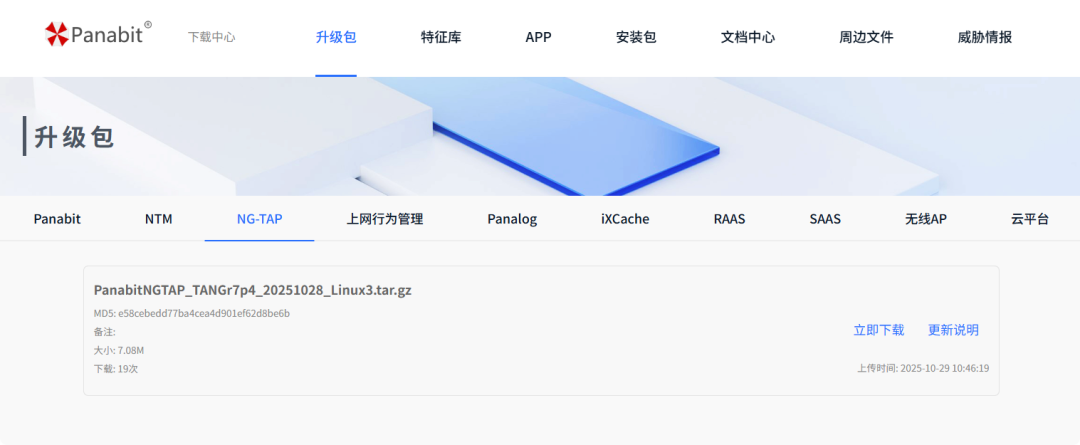Click the 下载: 19次 count
The width and height of the screenshot is (1080, 445).
coord(116,369)
